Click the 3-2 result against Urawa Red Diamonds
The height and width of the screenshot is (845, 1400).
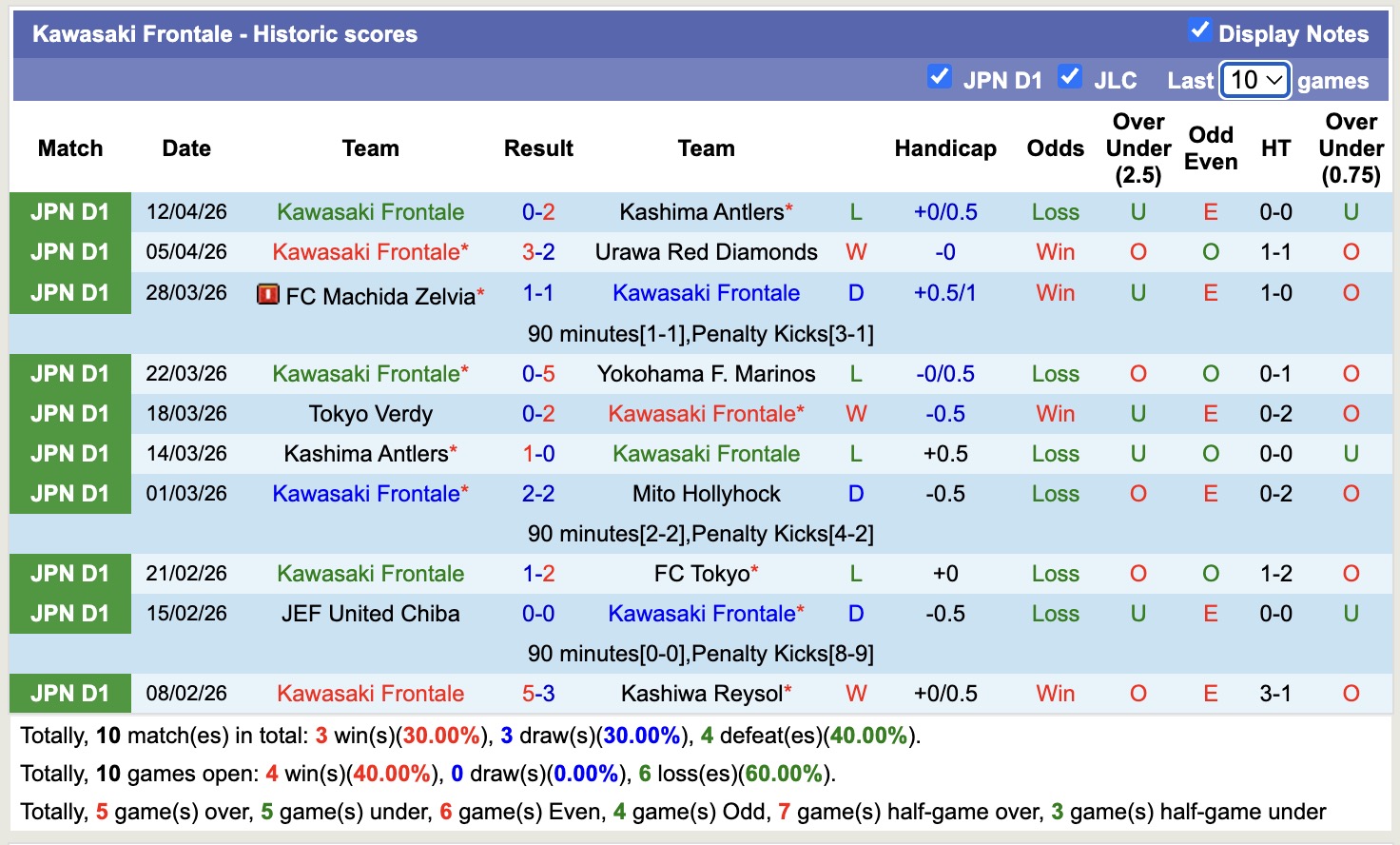point(538,251)
